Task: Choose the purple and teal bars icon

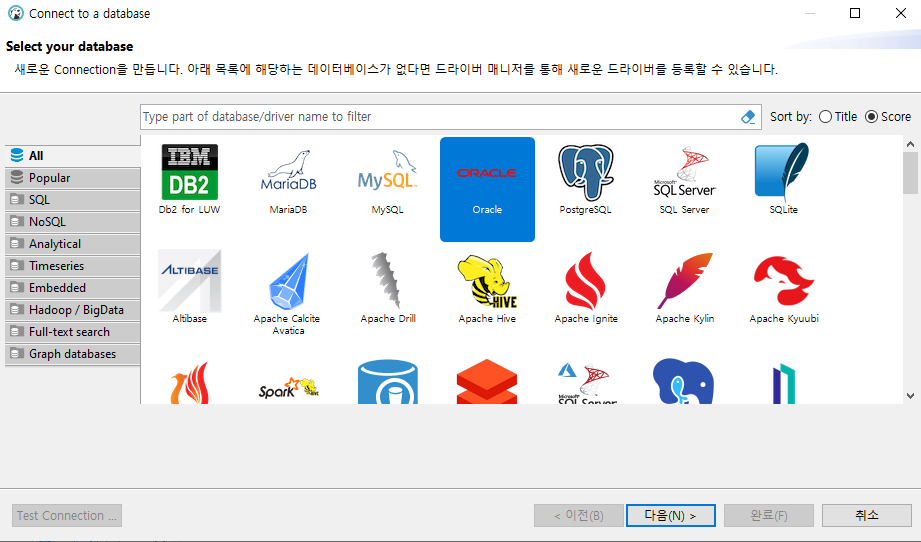Action: point(784,383)
